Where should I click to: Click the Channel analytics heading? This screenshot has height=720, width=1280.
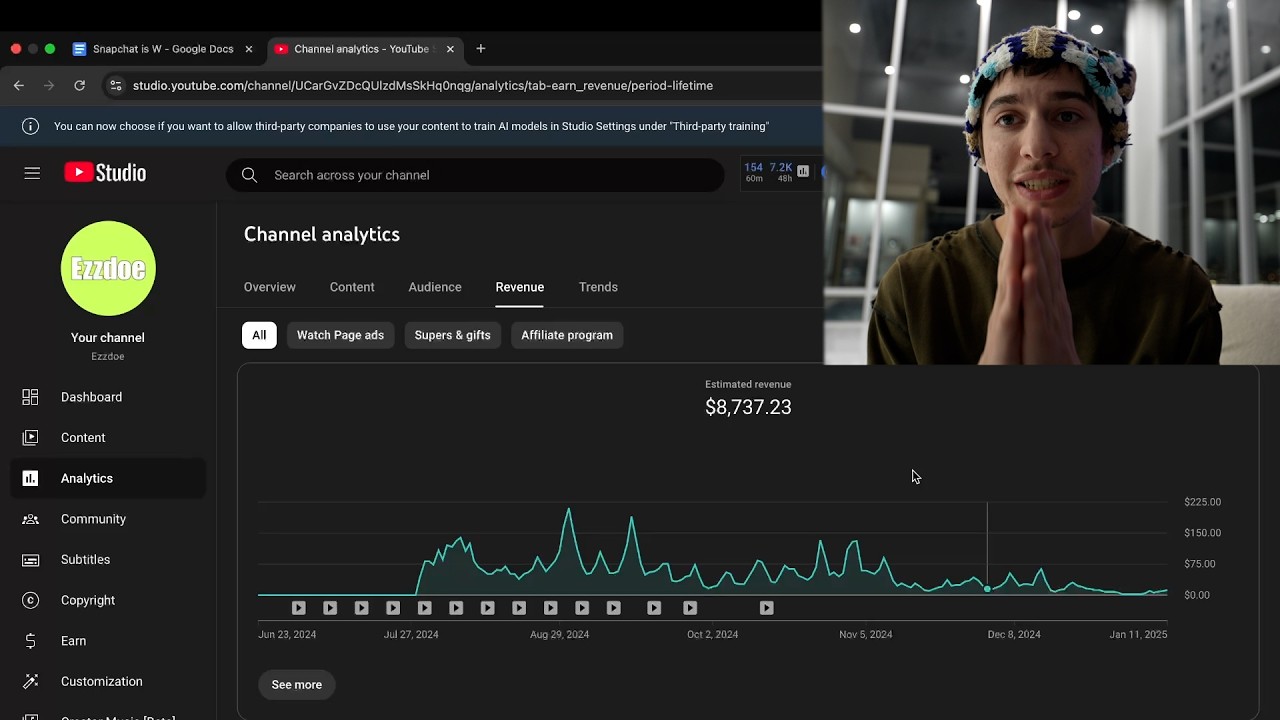322,234
